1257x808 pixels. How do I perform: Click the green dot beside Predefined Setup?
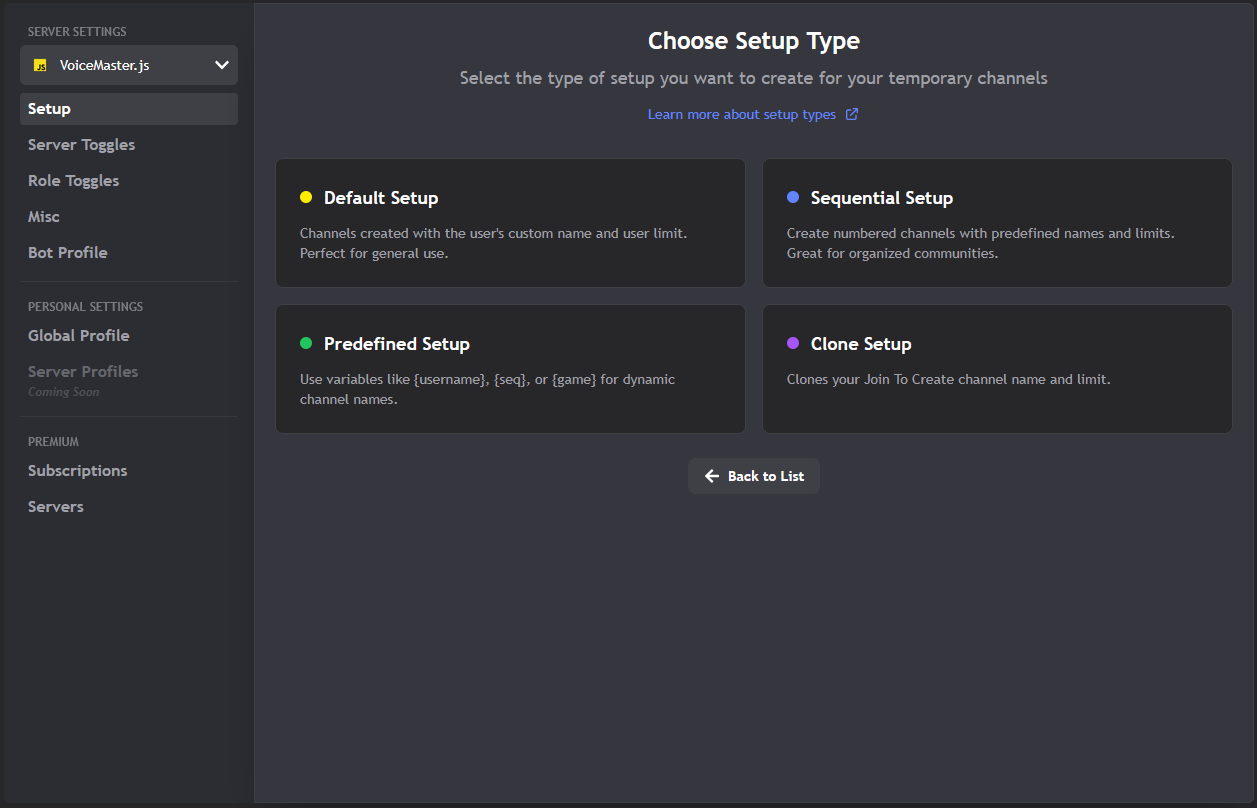pos(306,343)
